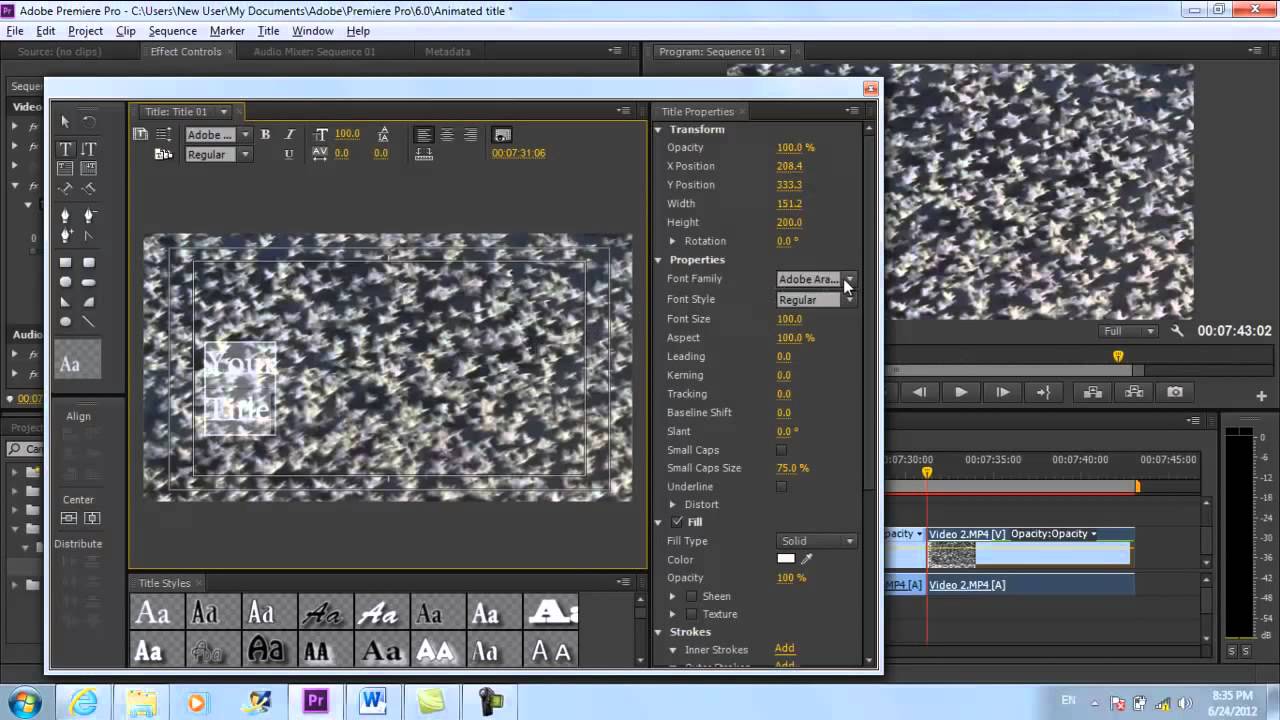Align title text center
Image resolution: width=1280 pixels, height=720 pixels.
447,134
